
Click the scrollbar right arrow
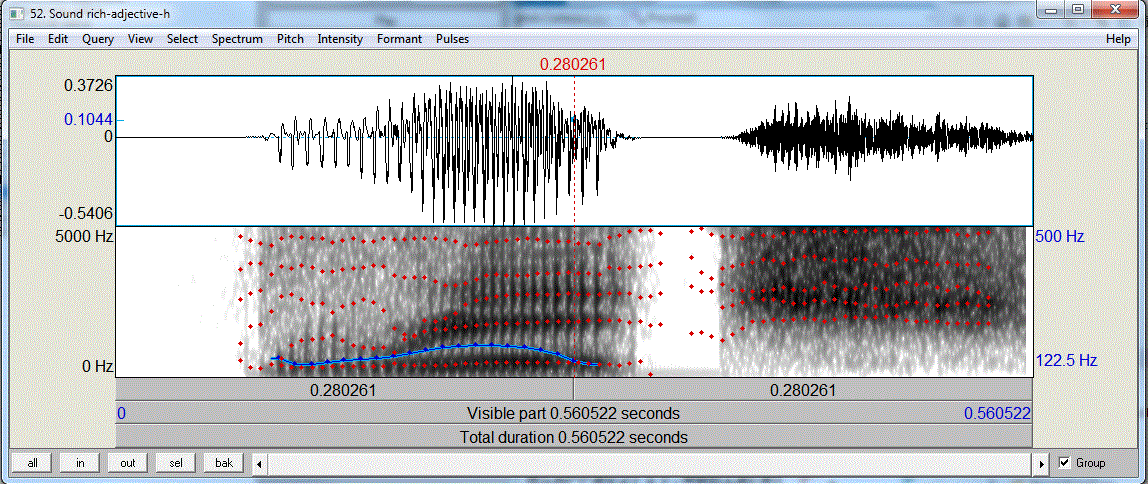point(1043,463)
